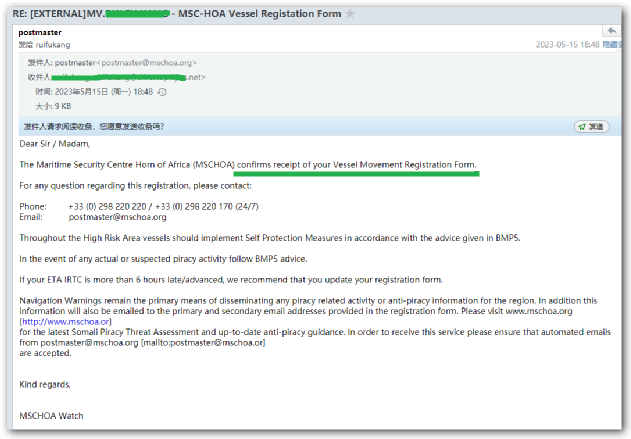
Task: Click the size value 9 KB
Action: tap(63, 106)
